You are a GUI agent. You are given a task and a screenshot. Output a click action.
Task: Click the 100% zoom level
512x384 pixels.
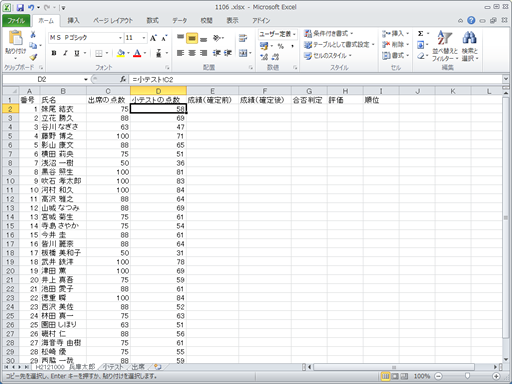tap(422, 376)
